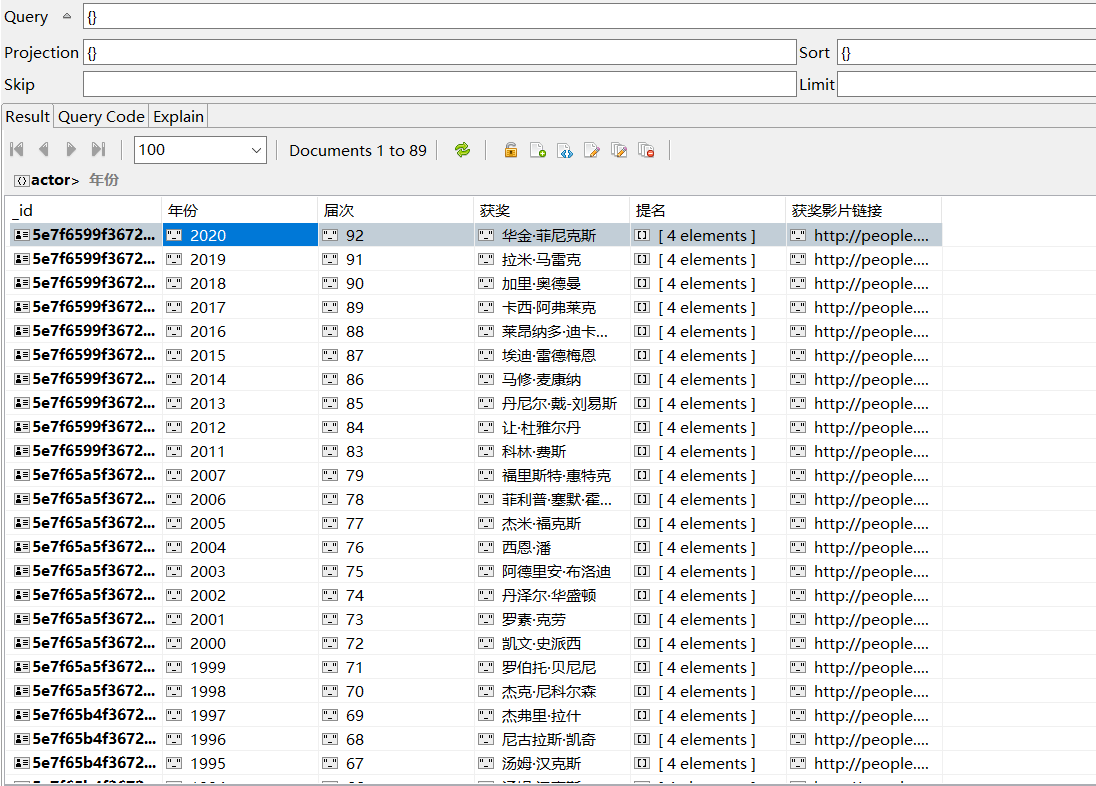The height and width of the screenshot is (786, 1096).
Task: Select the cell 西恩·潘
Action: (x=551, y=547)
